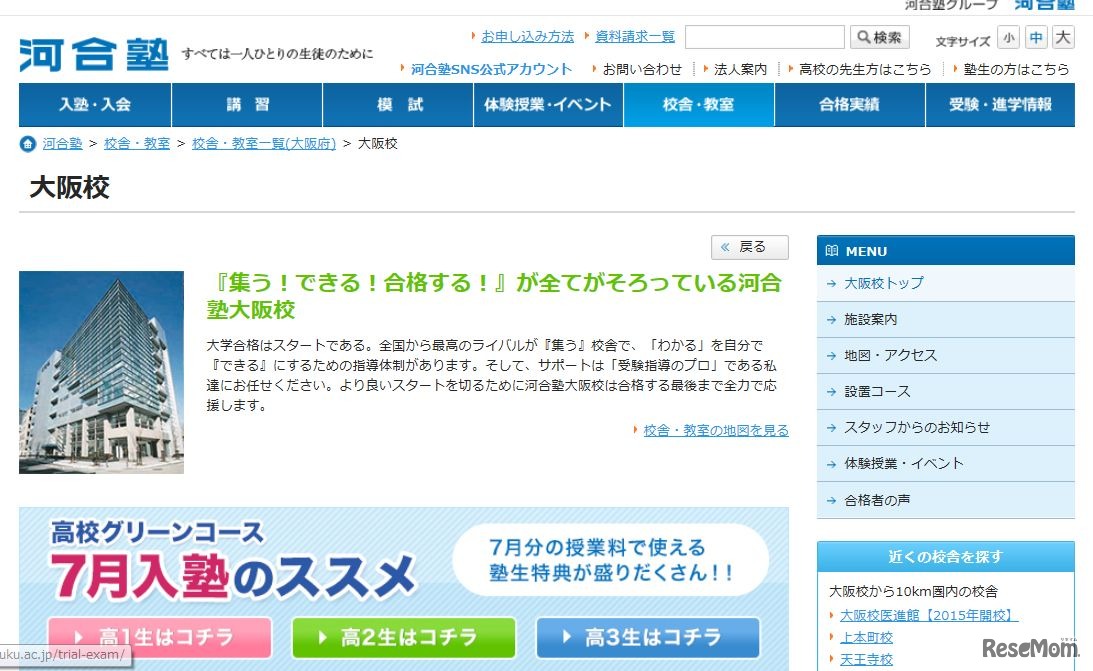Click 高2生はコチラ green button
This screenshot has width=1093, height=671.
click(404, 638)
